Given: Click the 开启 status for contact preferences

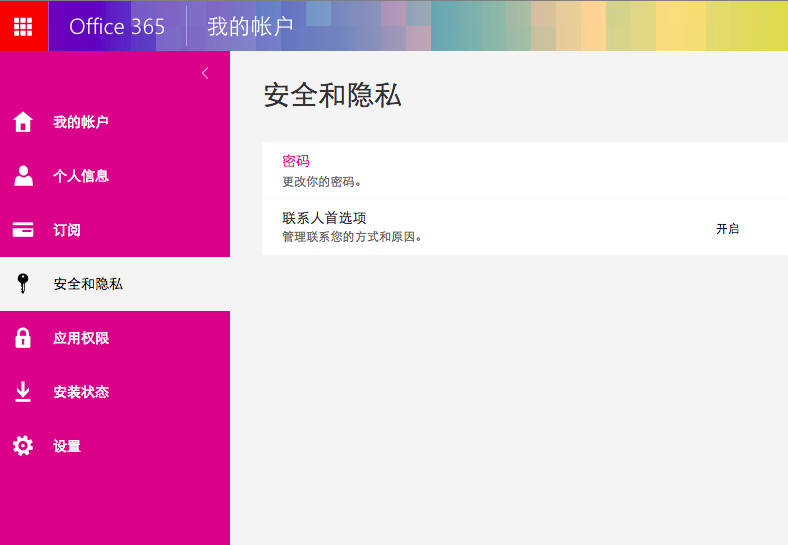Looking at the screenshot, I should (x=727, y=228).
